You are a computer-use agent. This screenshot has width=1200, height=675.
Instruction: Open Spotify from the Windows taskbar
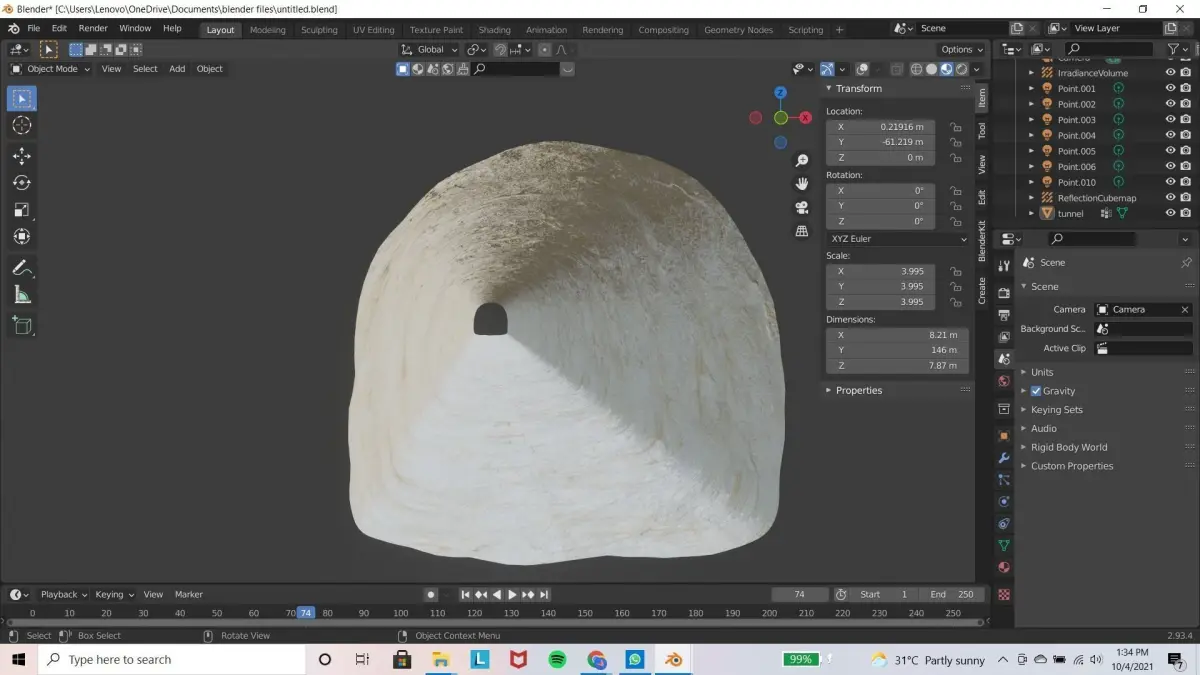click(557, 659)
